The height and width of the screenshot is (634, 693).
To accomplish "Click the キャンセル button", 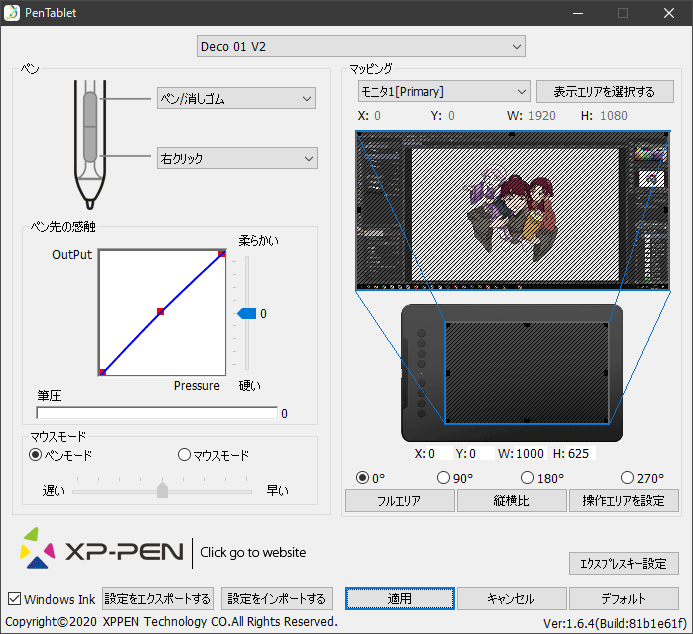I will point(511,599).
